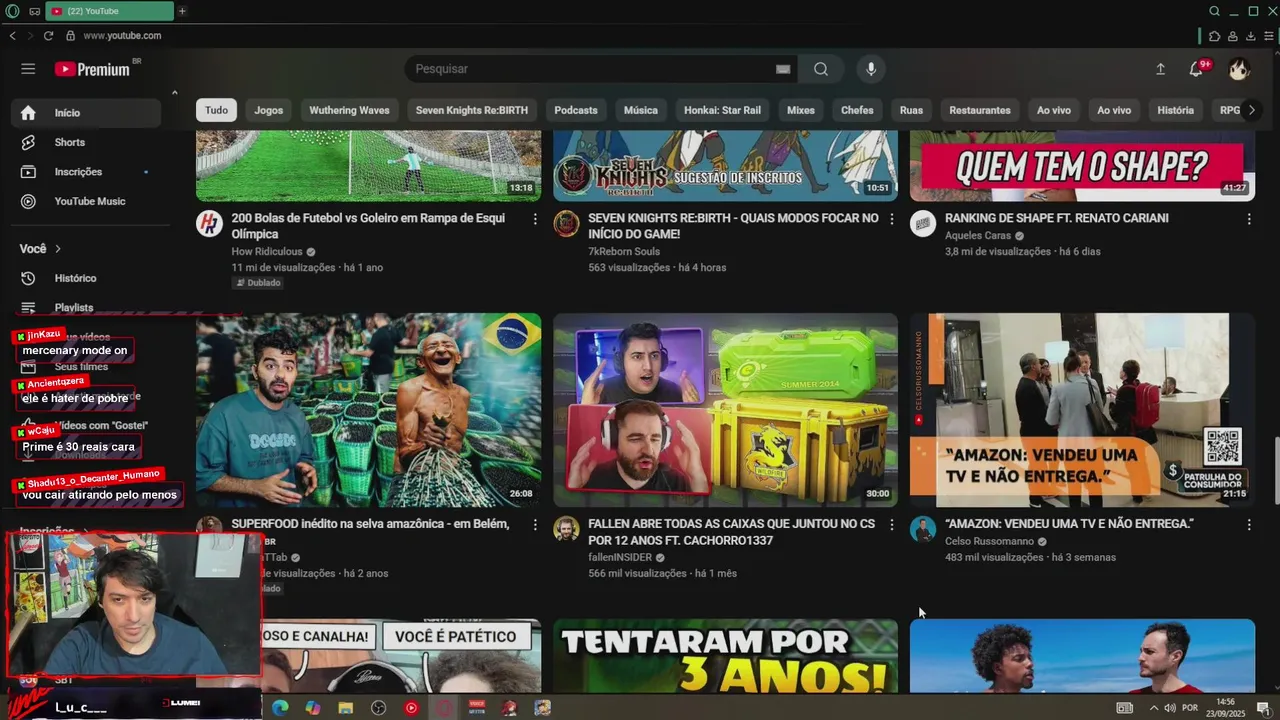Open Playlists in the sidebar

click(87, 307)
